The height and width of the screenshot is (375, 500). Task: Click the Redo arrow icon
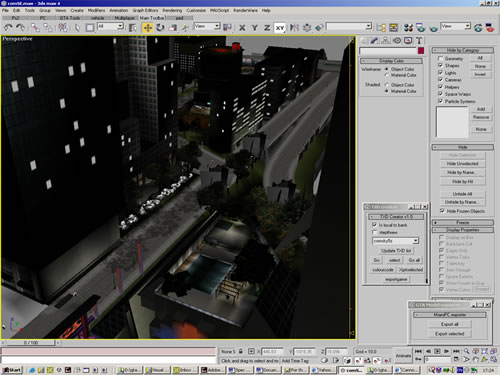(21, 27)
